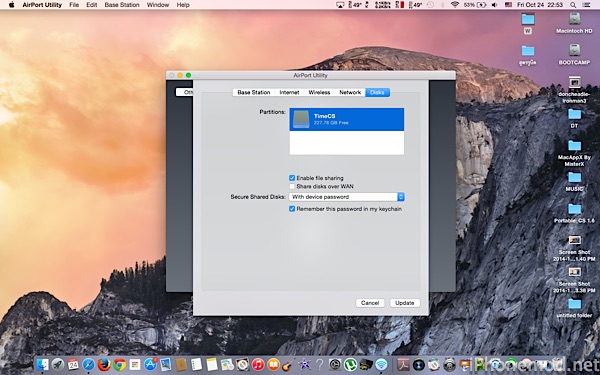Click US flag input source icon
This screenshot has width=600, height=375.
pyautogui.click(x=508, y=5)
